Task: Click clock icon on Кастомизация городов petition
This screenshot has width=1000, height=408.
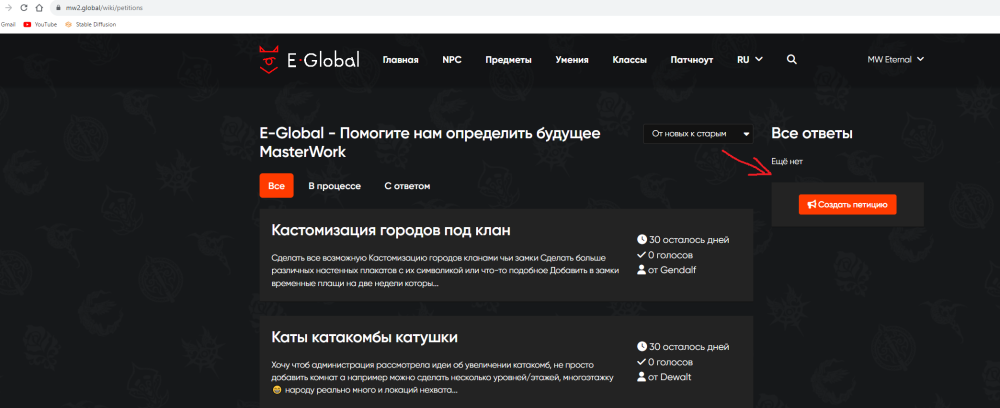Action: click(642, 240)
